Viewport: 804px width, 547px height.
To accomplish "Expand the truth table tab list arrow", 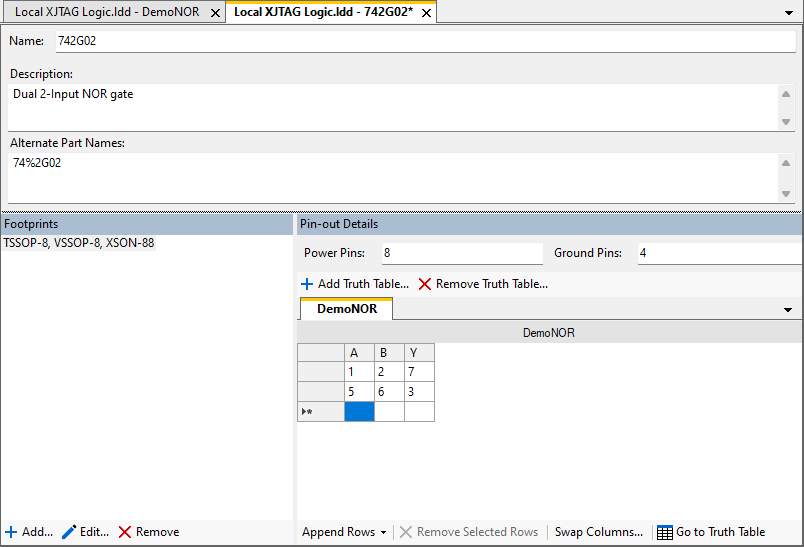I will coord(788,310).
